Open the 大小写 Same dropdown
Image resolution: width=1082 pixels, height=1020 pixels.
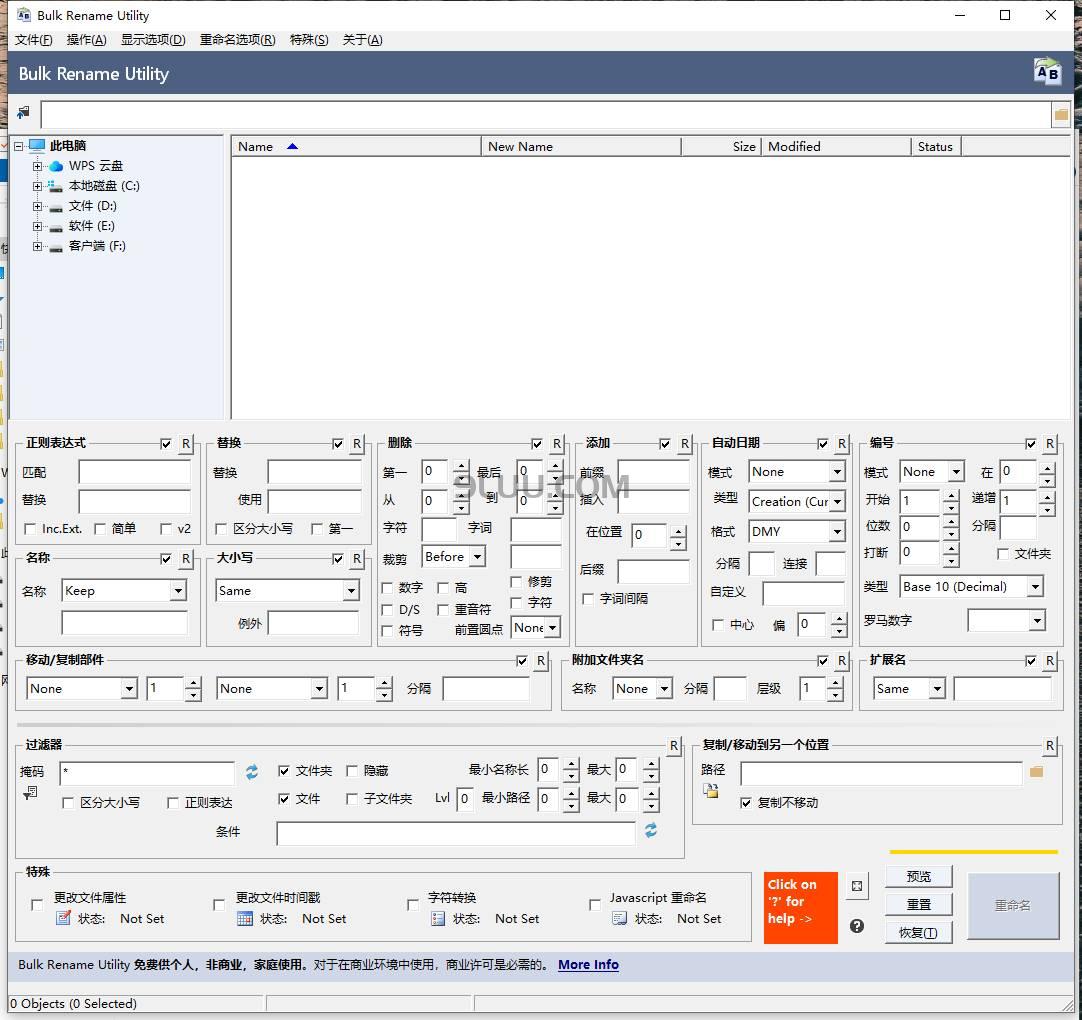351,591
